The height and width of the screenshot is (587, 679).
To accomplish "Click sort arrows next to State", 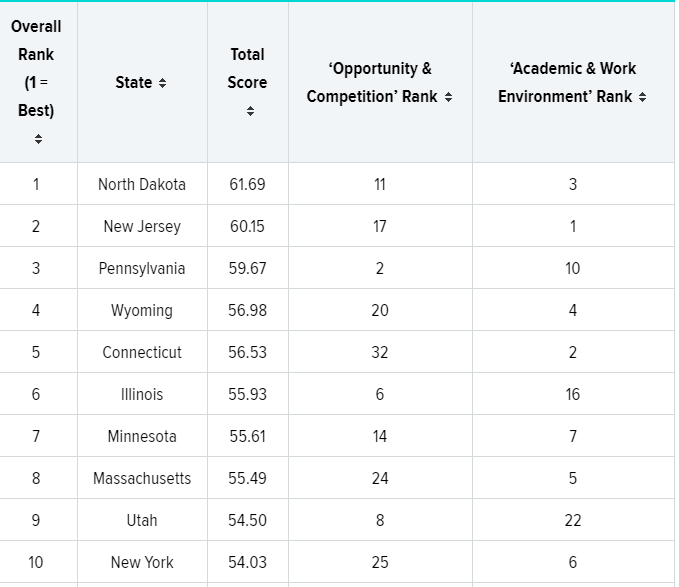I will pos(163,83).
